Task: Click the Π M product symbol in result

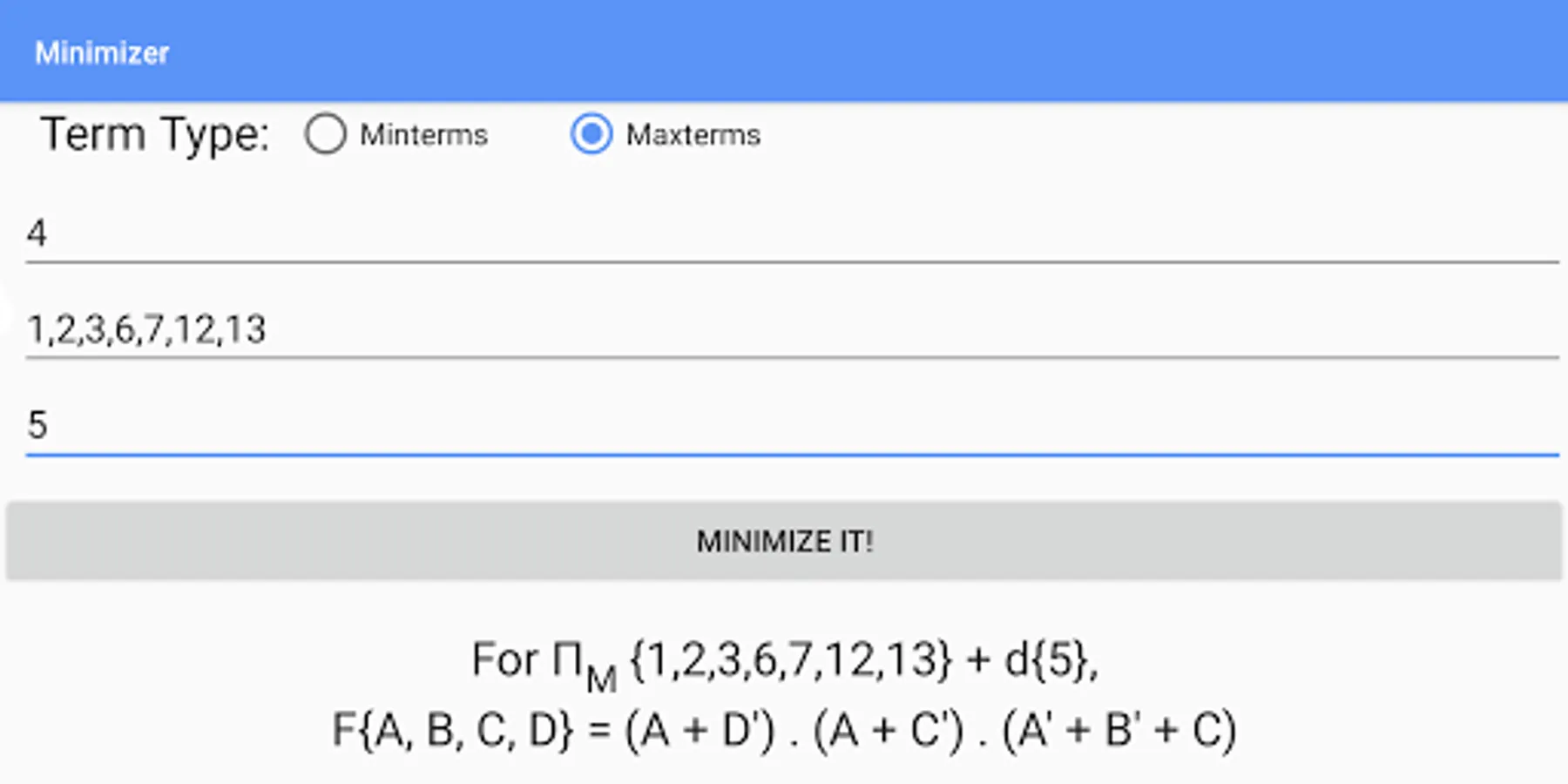Action: point(584,665)
